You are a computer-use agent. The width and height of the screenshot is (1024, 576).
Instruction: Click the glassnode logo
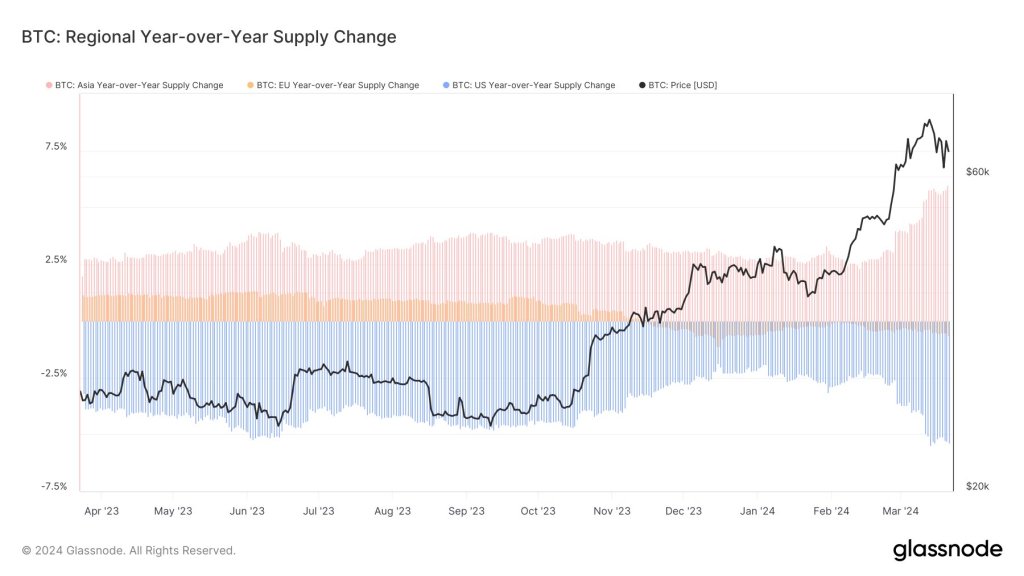946,549
